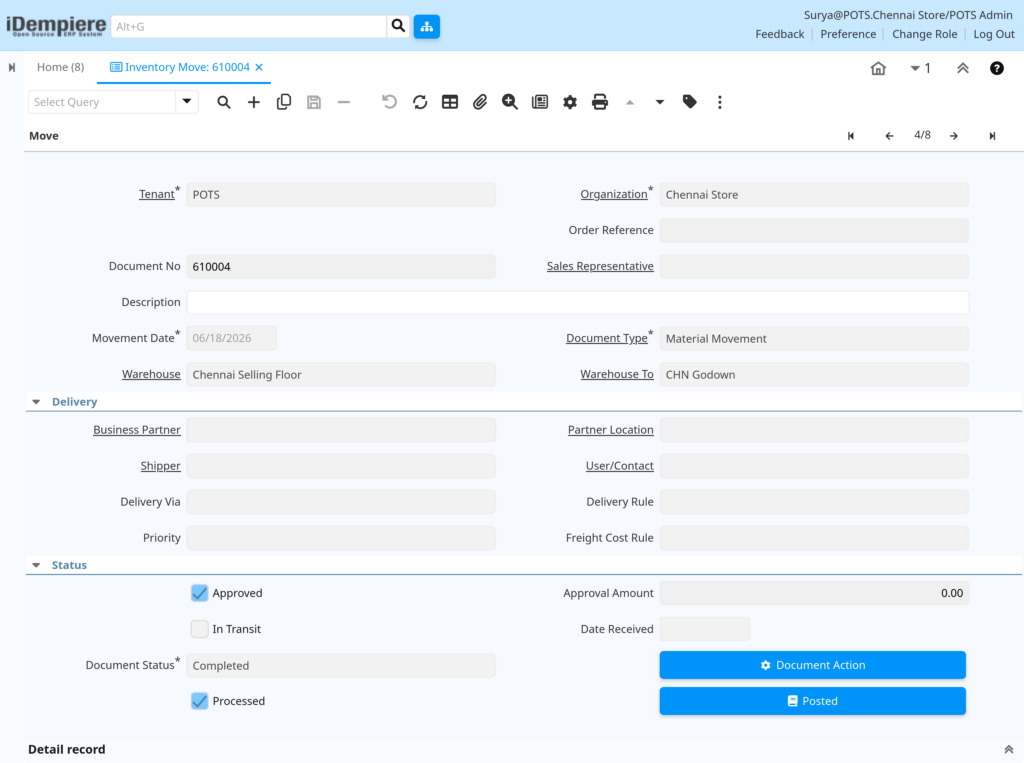Image resolution: width=1024 pixels, height=763 pixels.
Task: Jump to the last record
Action: pyautogui.click(x=992, y=136)
